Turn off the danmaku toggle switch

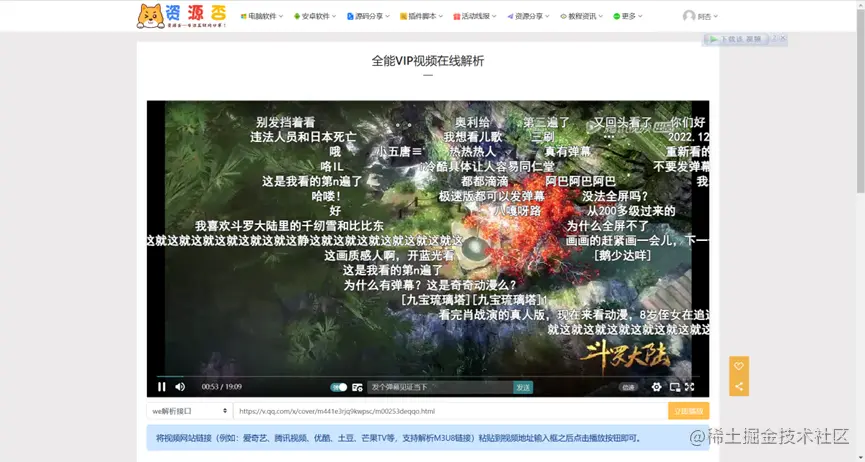[339, 387]
